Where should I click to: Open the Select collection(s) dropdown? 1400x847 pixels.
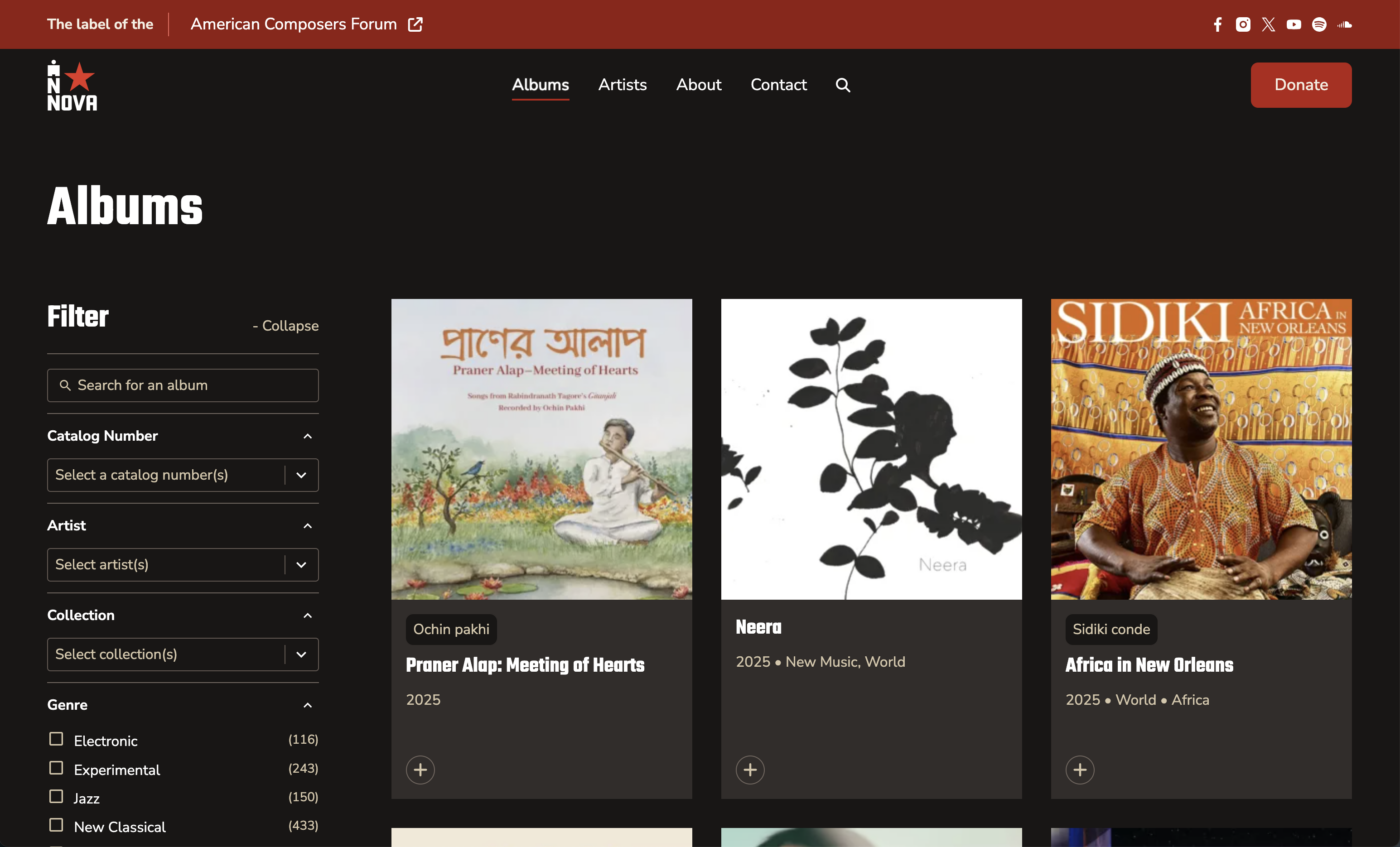tap(183, 654)
